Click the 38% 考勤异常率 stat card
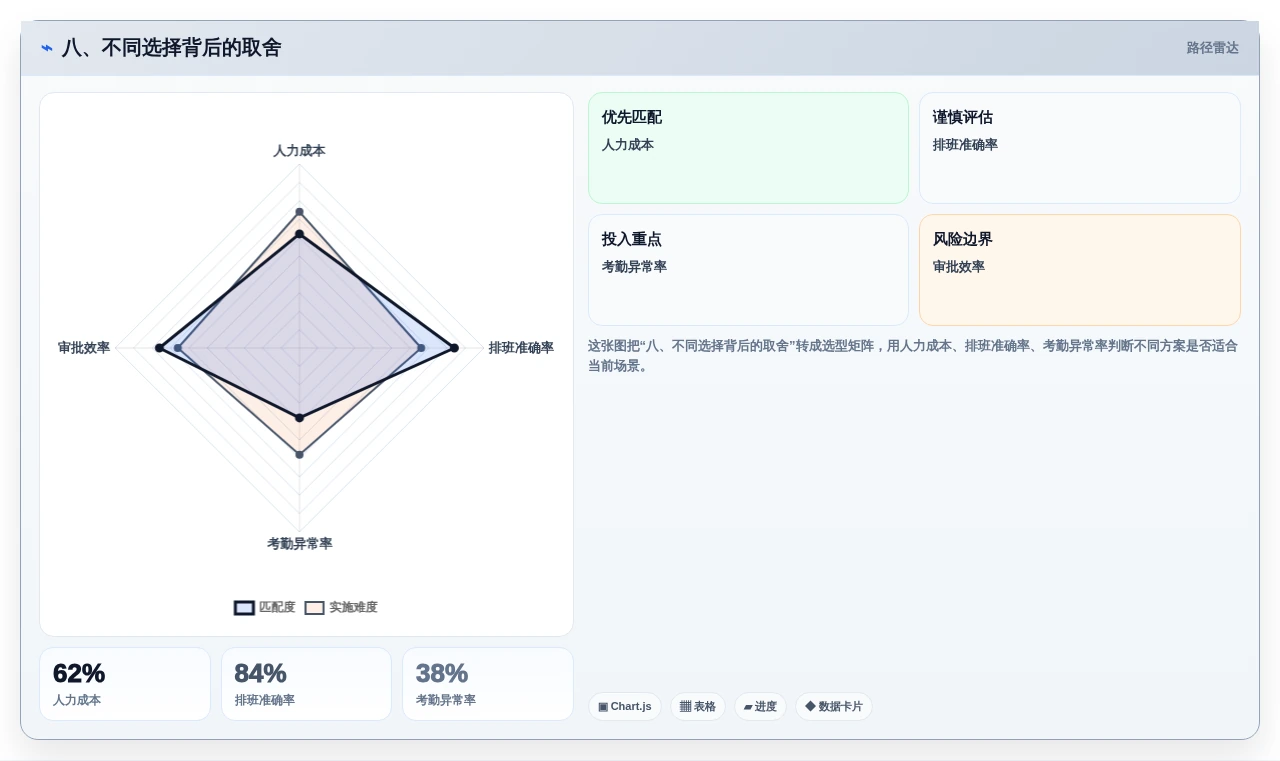1280x761 pixels. pos(488,684)
